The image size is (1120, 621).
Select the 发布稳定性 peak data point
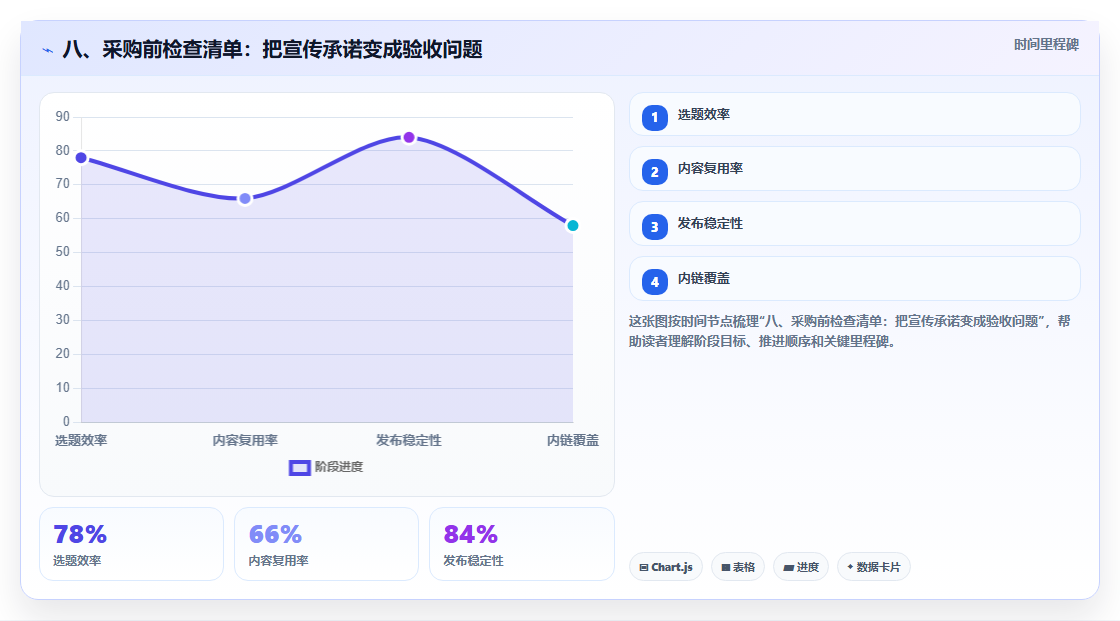click(x=409, y=137)
